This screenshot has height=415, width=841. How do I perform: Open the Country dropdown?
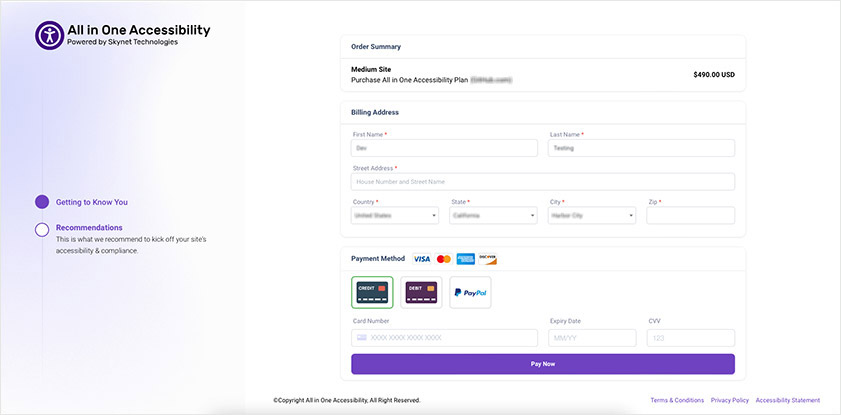tap(395, 216)
